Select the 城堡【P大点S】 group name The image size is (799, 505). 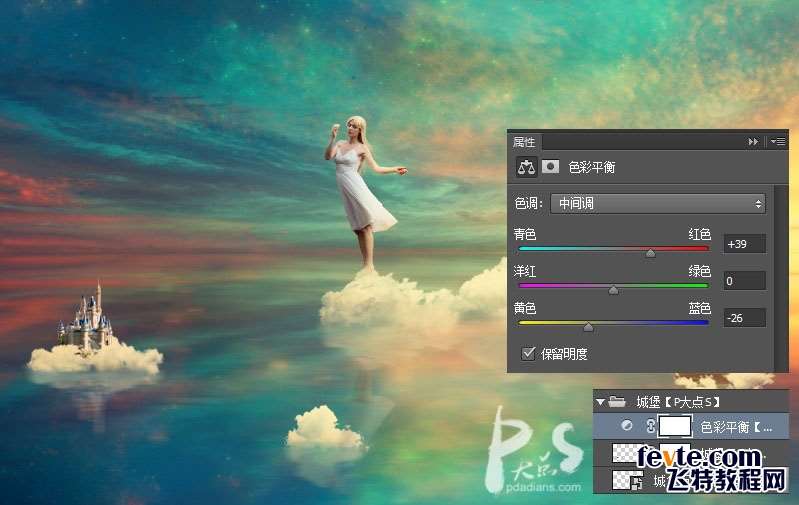coord(678,402)
